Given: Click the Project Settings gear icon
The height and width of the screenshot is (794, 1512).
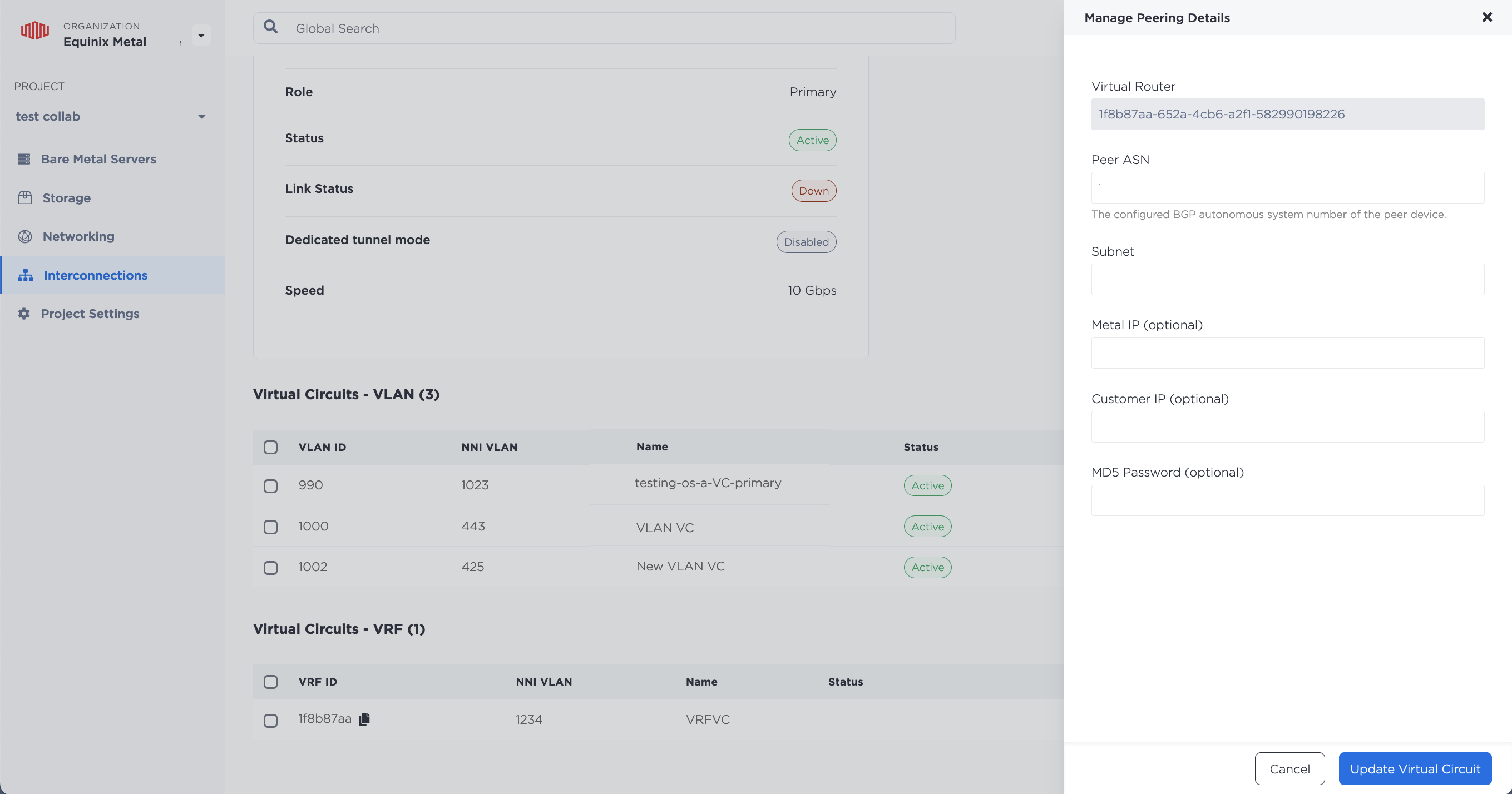Looking at the screenshot, I should pos(24,314).
